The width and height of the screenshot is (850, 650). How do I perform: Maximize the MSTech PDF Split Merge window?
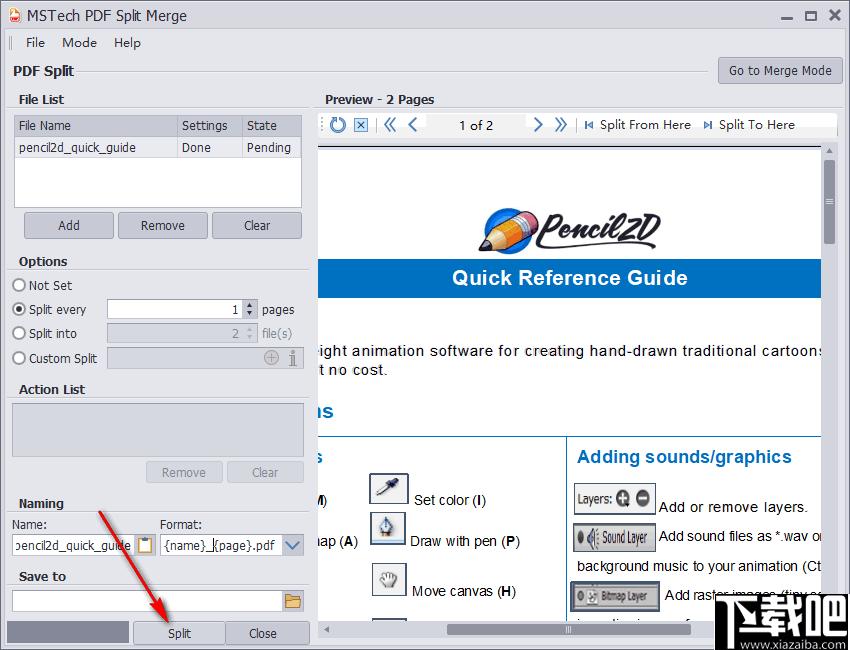point(811,16)
